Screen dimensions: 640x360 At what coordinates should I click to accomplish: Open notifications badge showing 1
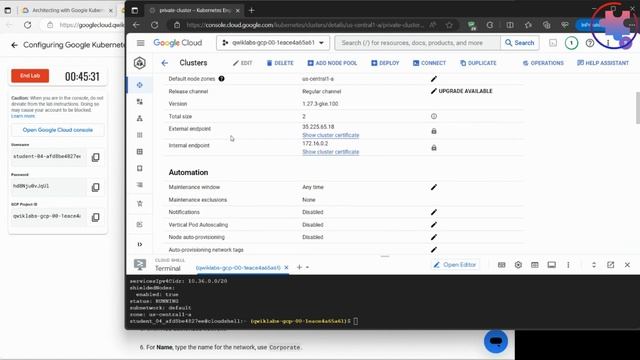click(x=571, y=43)
